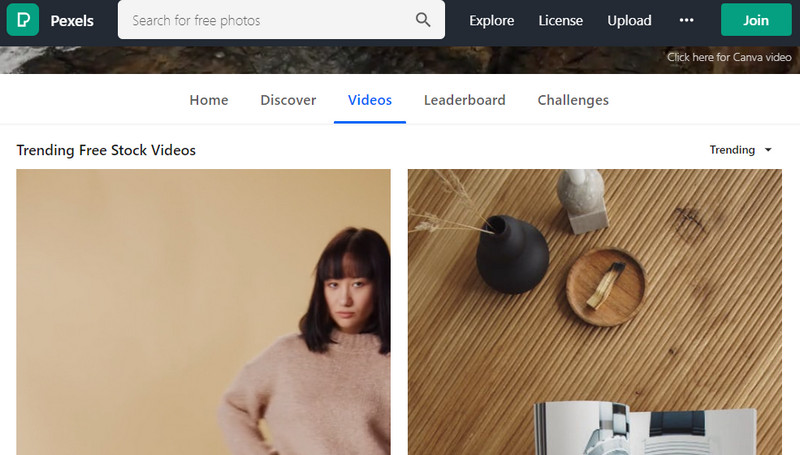Open the three-dots more options menu
This screenshot has width=800, height=455.
pos(686,20)
